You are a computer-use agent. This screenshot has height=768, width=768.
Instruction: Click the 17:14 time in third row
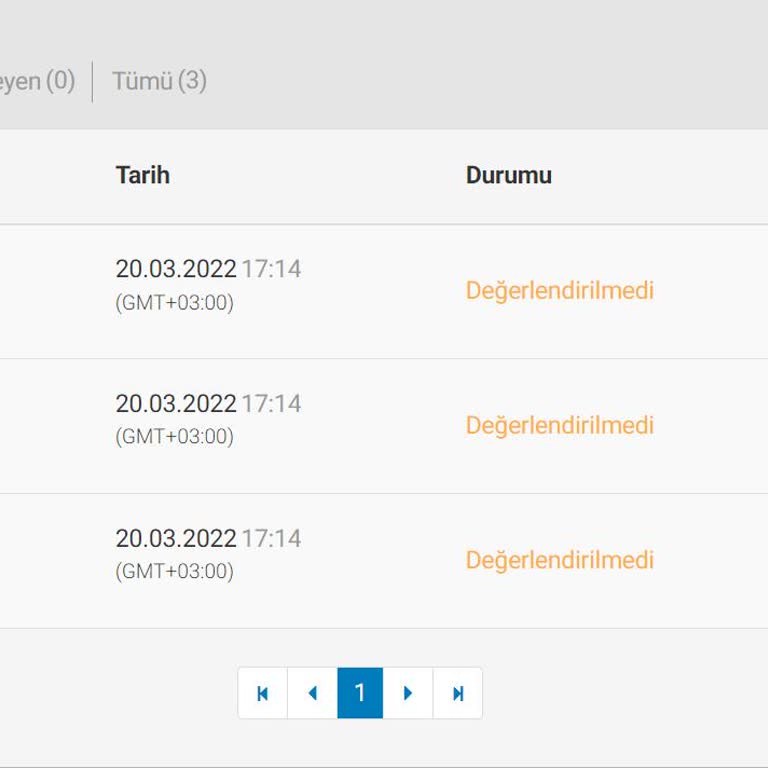(271, 539)
